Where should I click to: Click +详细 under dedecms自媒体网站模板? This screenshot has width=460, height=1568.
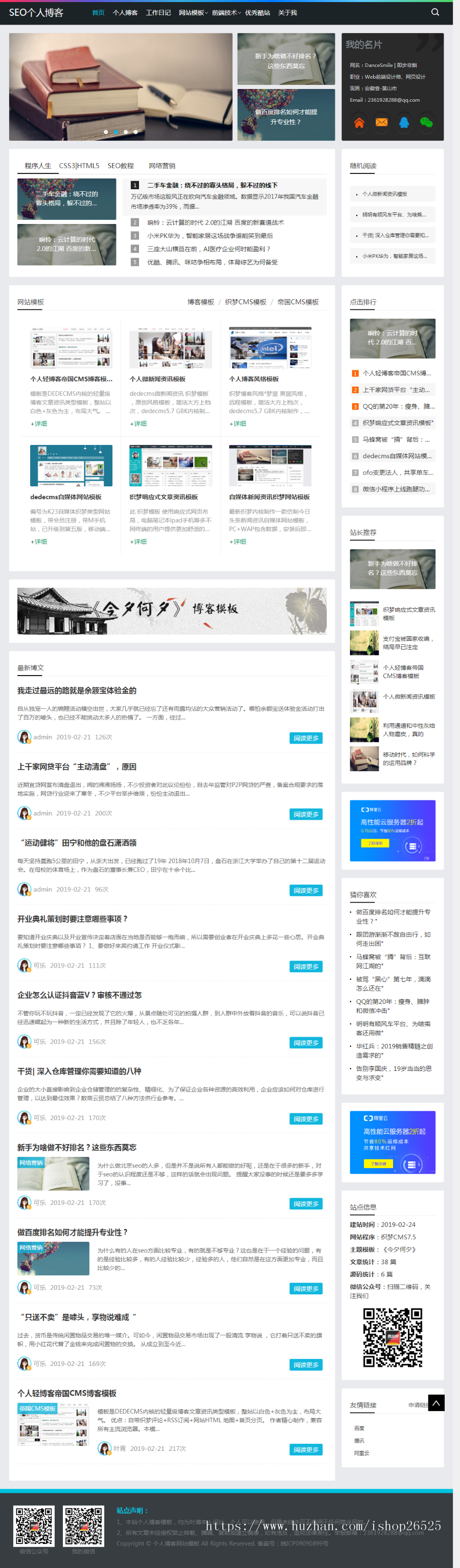coord(39,542)
